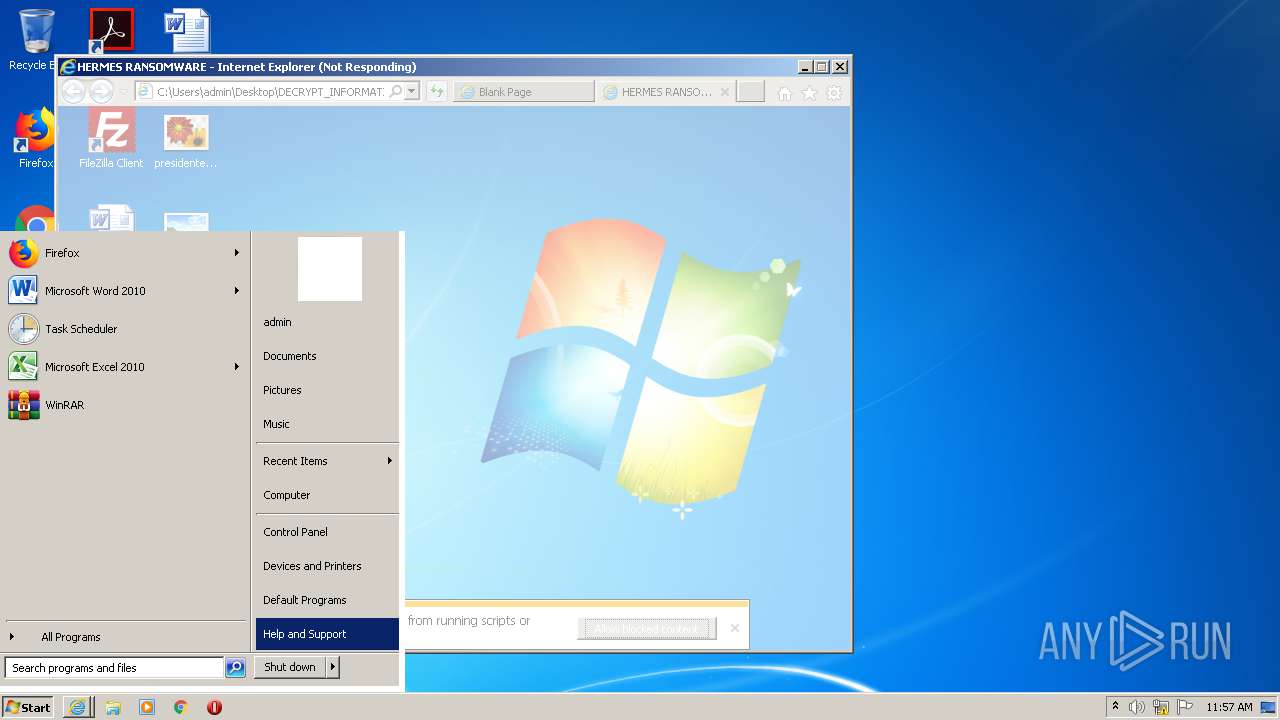The image size is (1280, 720).
Task: Click Internet Explorer Forward button
Action: [x=101, y=92]
